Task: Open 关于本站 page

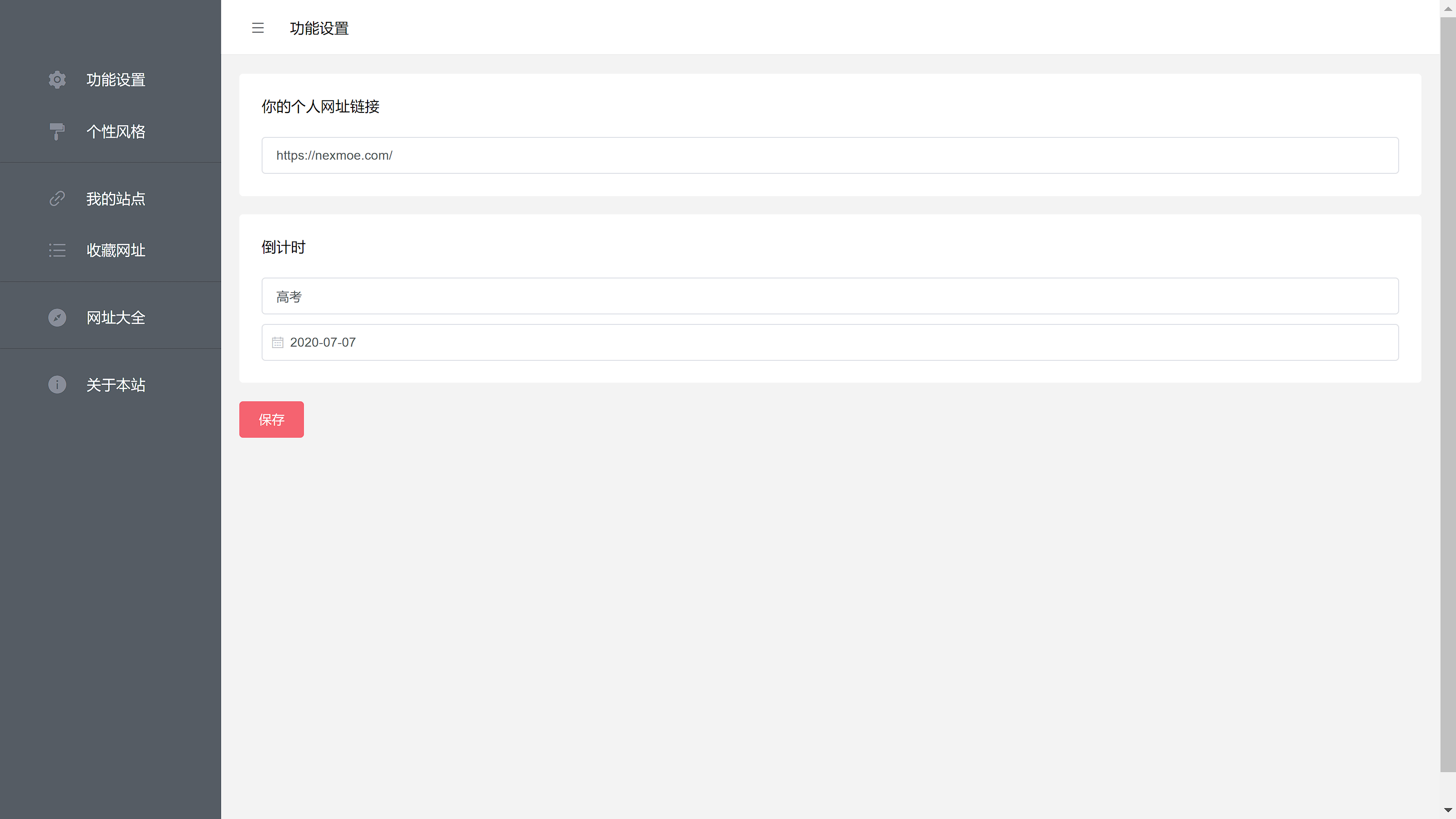Action: 115,385
